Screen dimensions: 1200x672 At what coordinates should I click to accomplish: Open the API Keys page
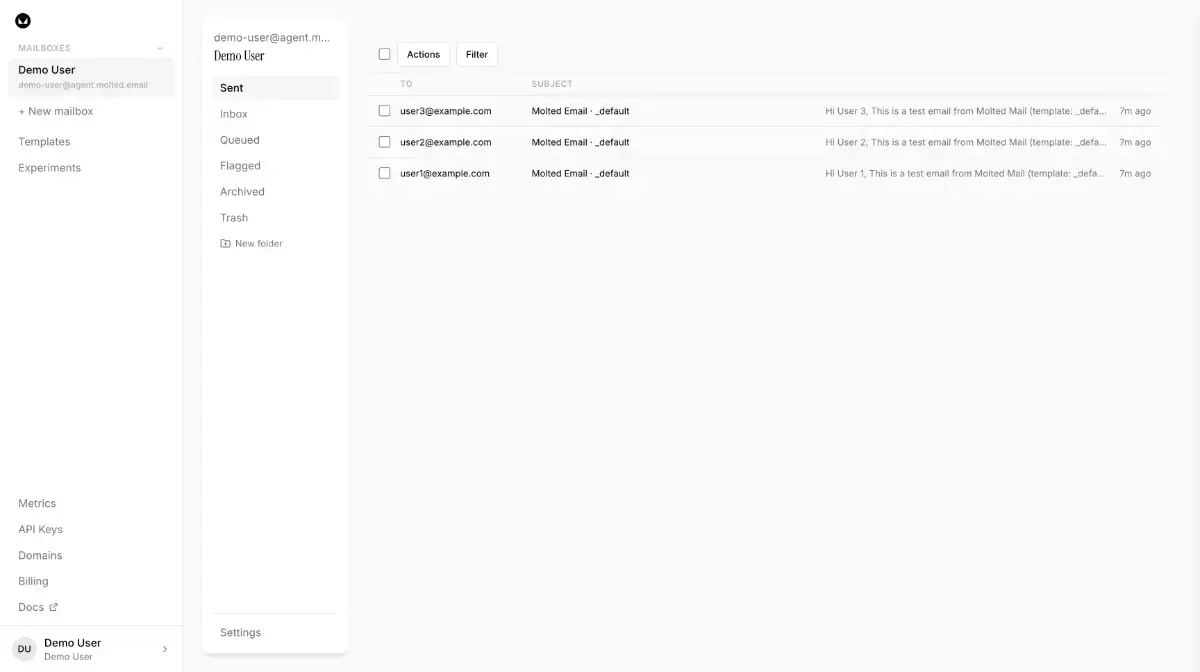tap(40, 529)
